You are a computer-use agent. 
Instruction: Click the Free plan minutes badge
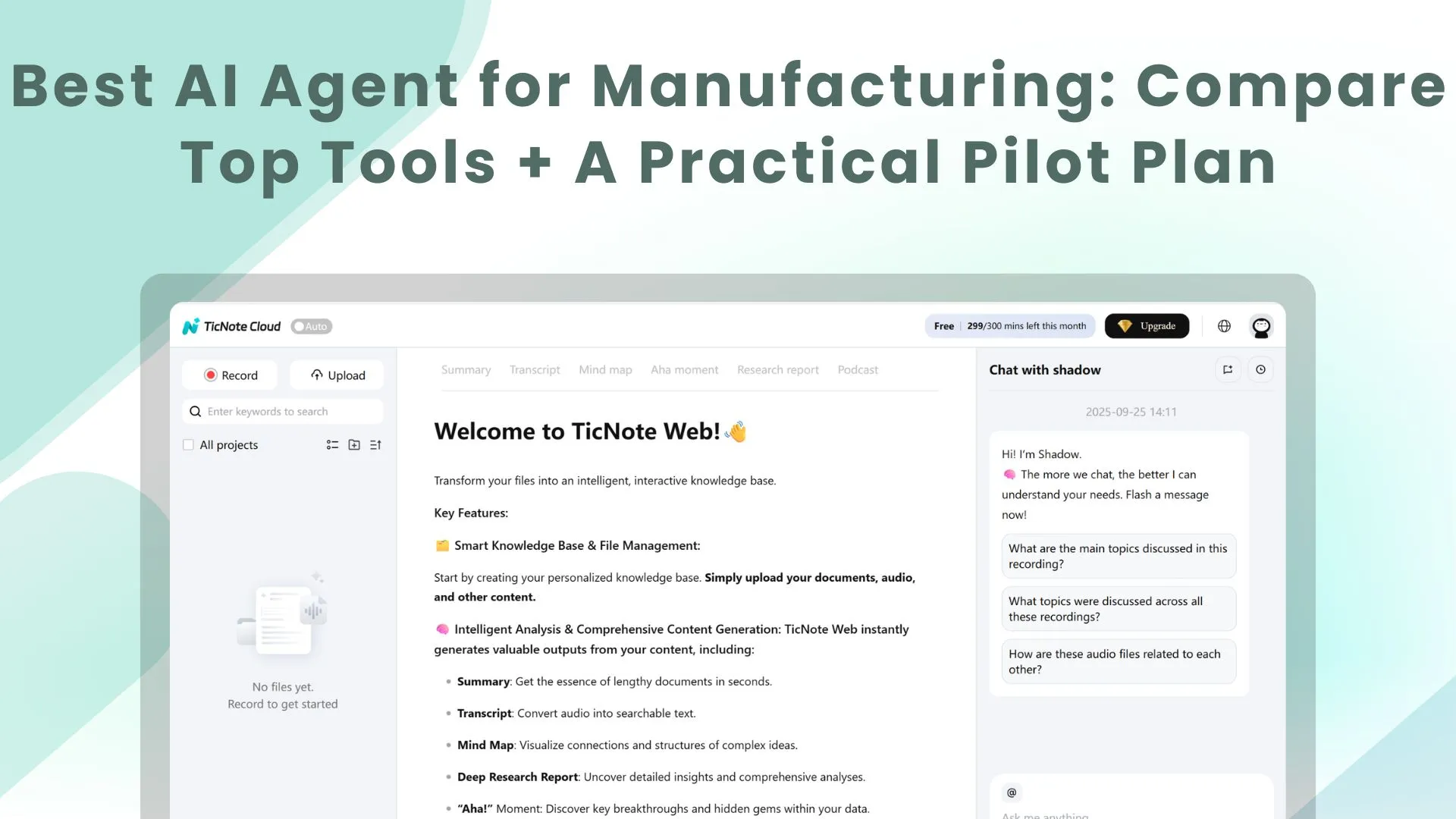pos(1010,326)
